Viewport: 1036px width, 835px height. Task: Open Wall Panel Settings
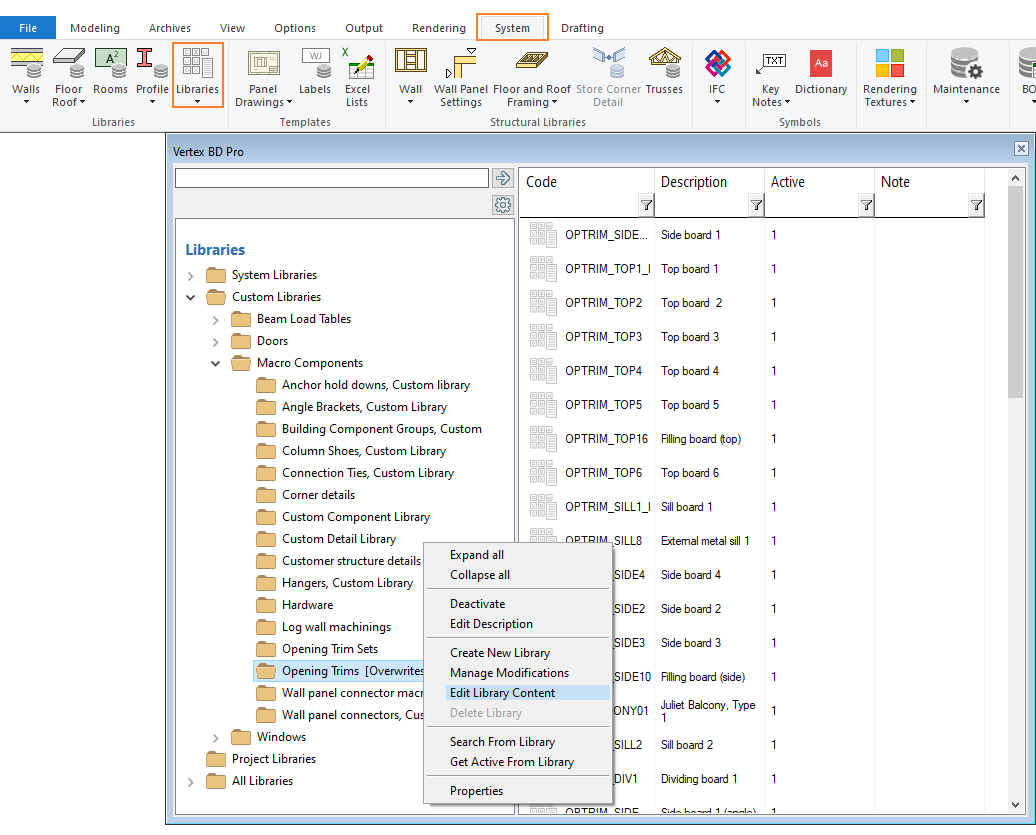[460, 77]
